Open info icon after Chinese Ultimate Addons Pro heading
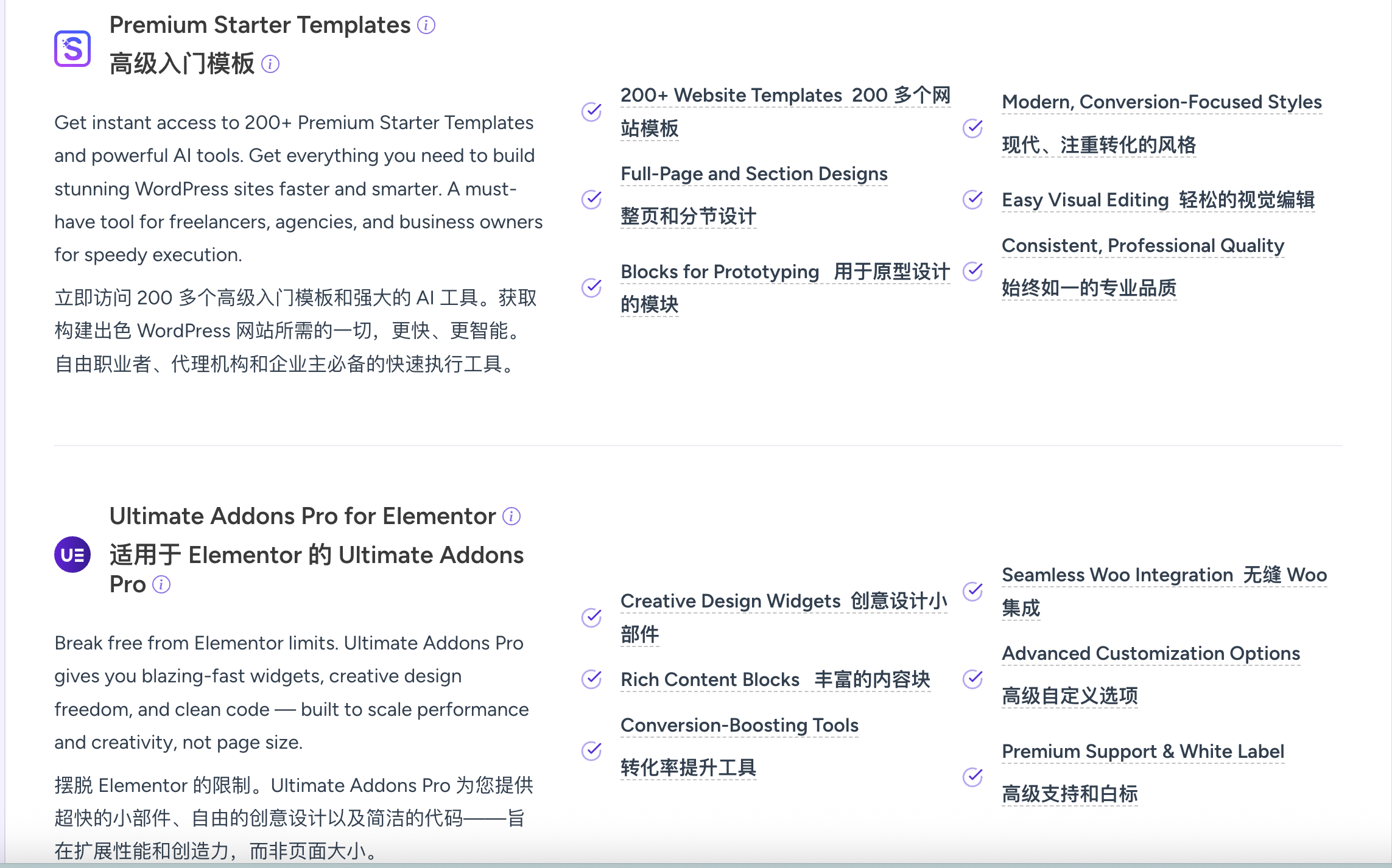Viewport: 1392px width, 868px height. (161, 584)
